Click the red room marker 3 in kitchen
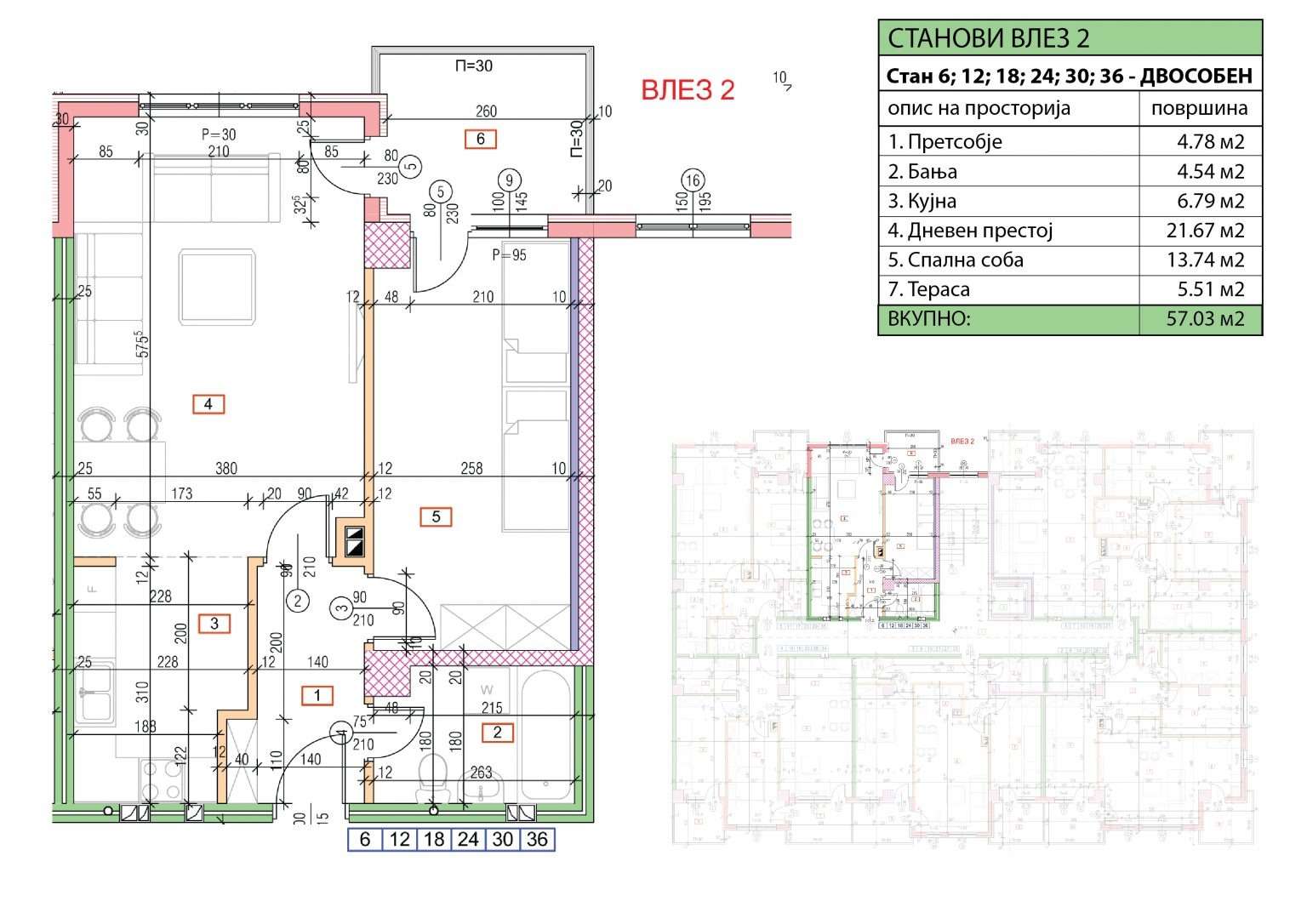Screen dimensions: 1307x924 pos(214,624)
